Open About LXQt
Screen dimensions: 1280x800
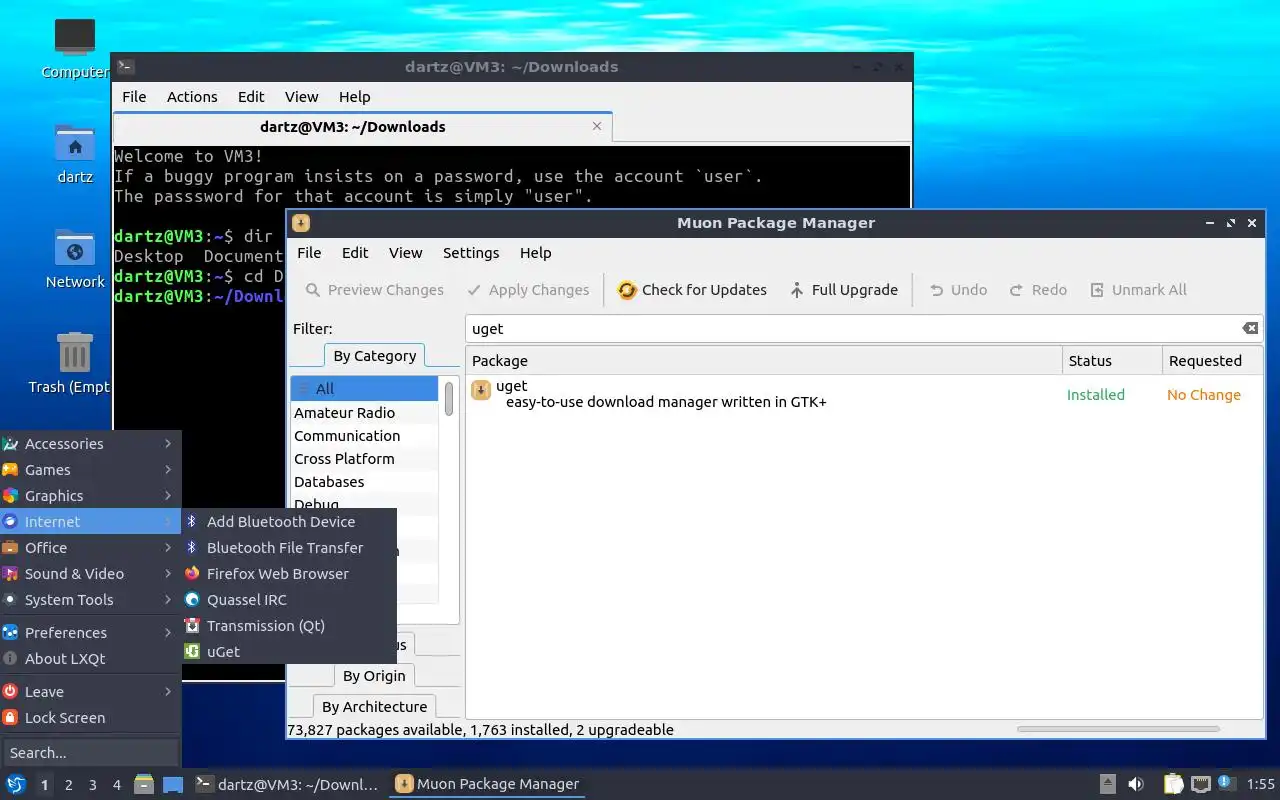90,659
